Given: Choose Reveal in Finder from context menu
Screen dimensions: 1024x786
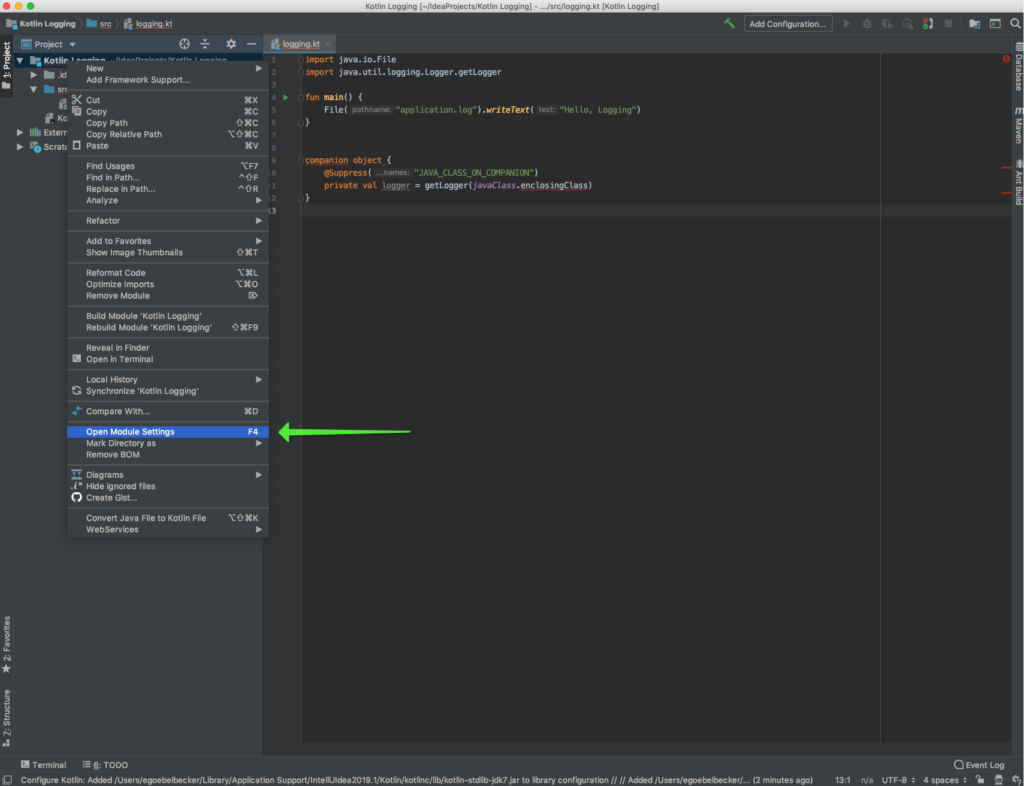Looking at the screenshot, I should click(x=117, y=348).
